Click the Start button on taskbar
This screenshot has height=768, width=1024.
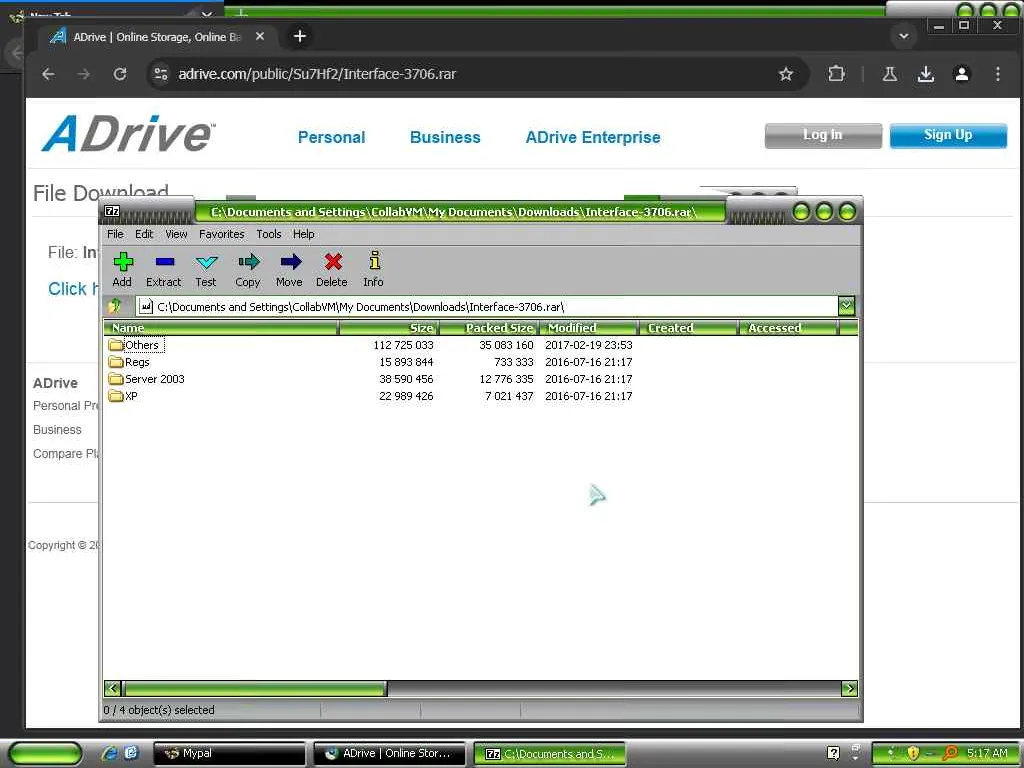[46, 754]
